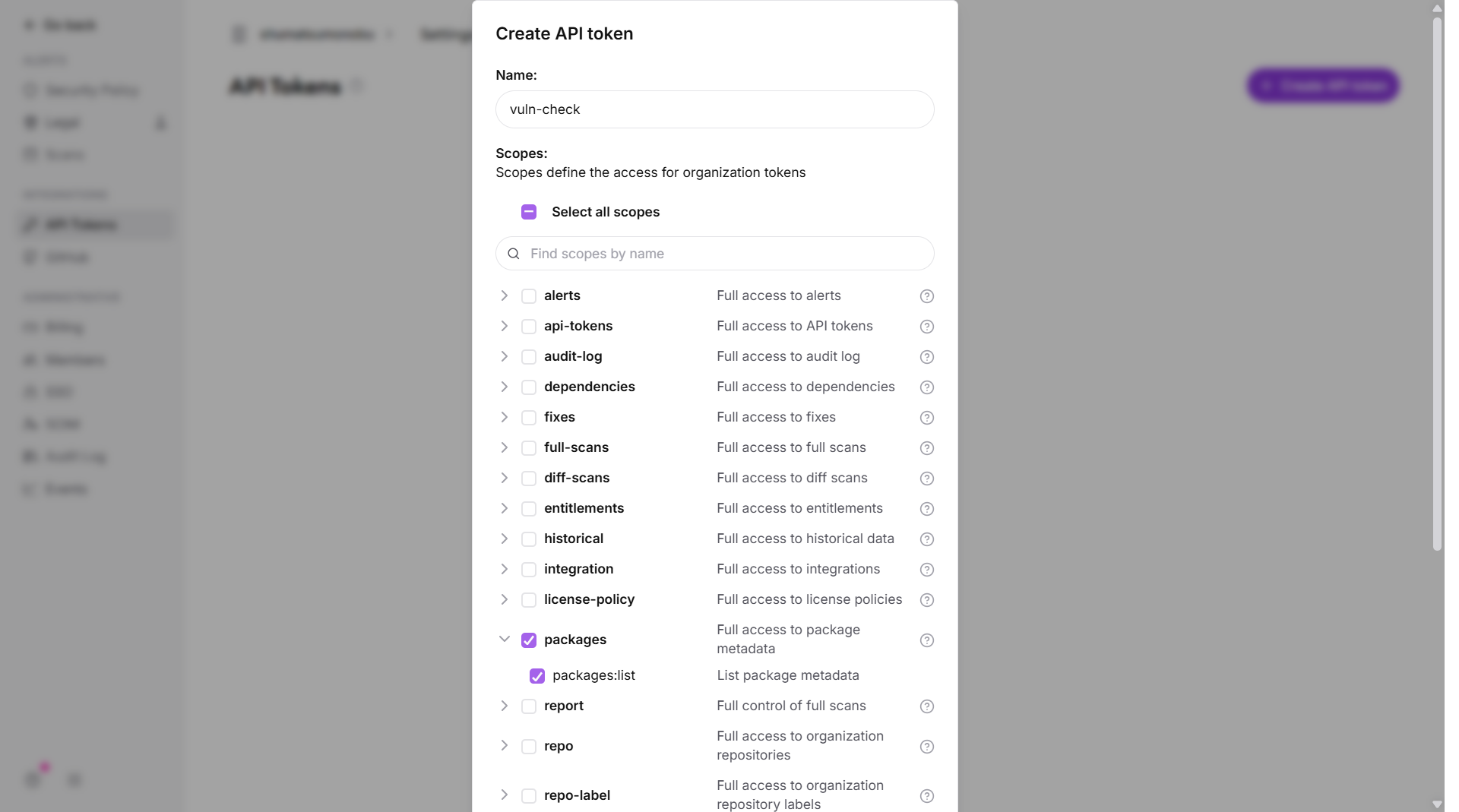
Task: Open help for the packages scope
Action: tap(926, 640)
